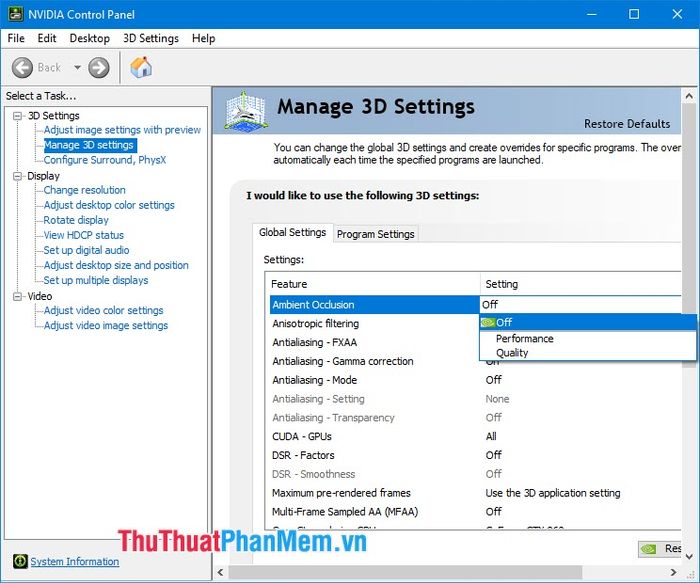Open Adjust desktop size and position
Image resolution: width=700 pixels, height=583 pixels.
[116, 265]
